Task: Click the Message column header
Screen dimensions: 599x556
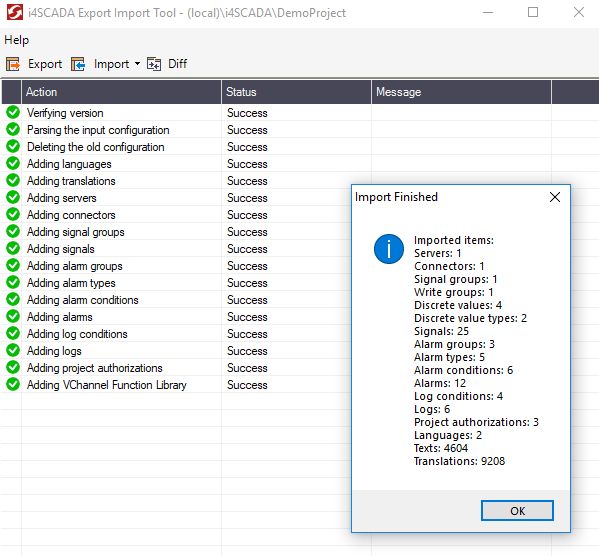Action: tap(461, 92)
